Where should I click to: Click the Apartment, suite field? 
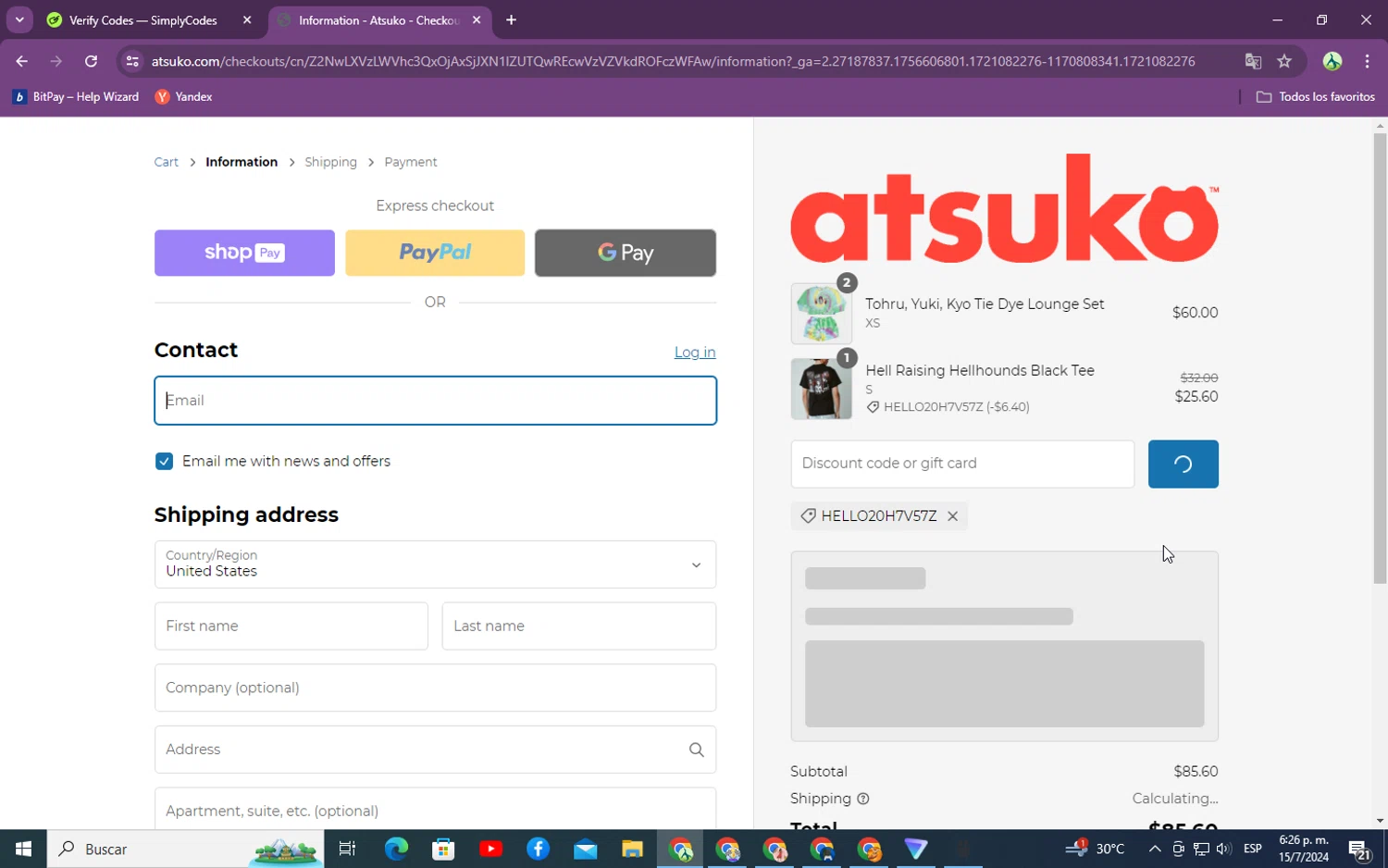point(435,809)
